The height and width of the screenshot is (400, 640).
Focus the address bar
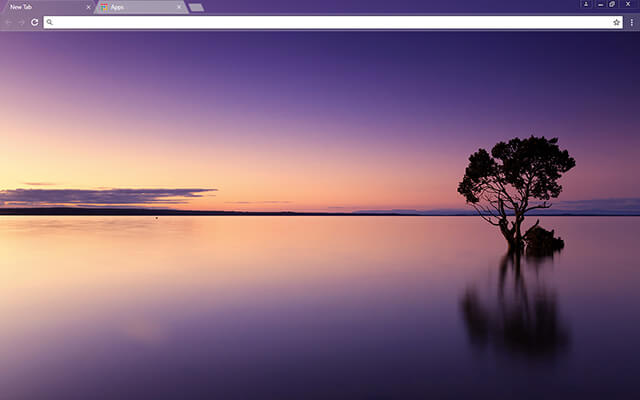click(333, 22)
